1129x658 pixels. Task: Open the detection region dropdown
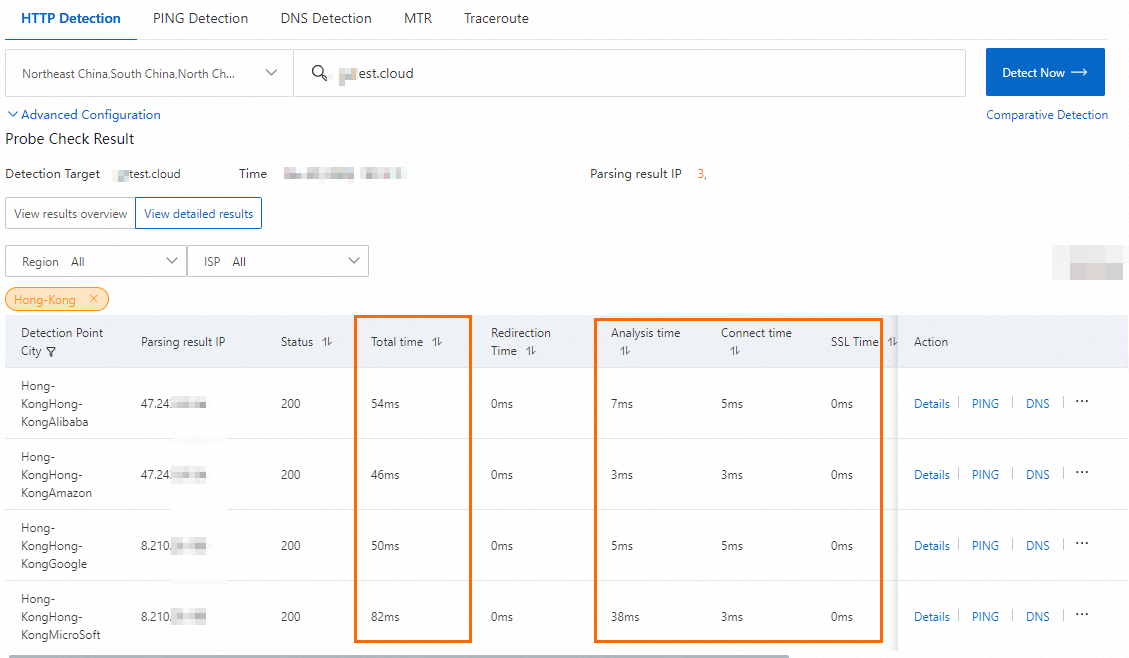149,73
